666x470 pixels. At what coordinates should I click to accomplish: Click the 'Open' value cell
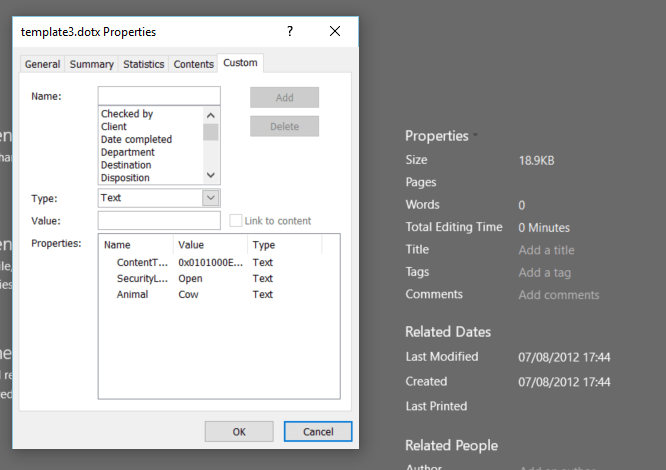(190, 279)
